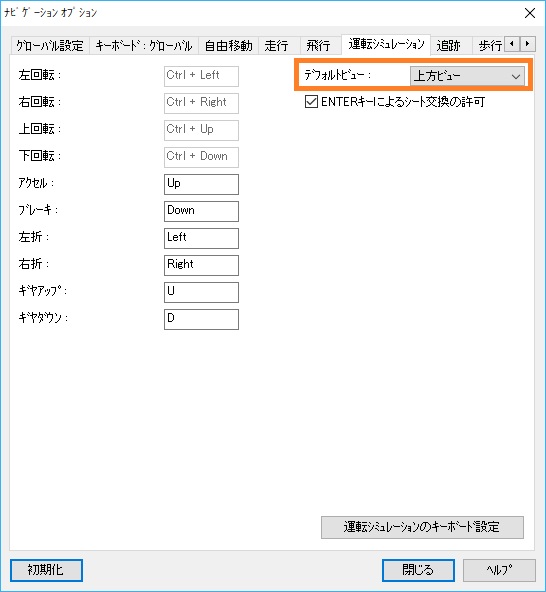
Task: Go to the 追跡 tab
Action: (x=449, y=46)
